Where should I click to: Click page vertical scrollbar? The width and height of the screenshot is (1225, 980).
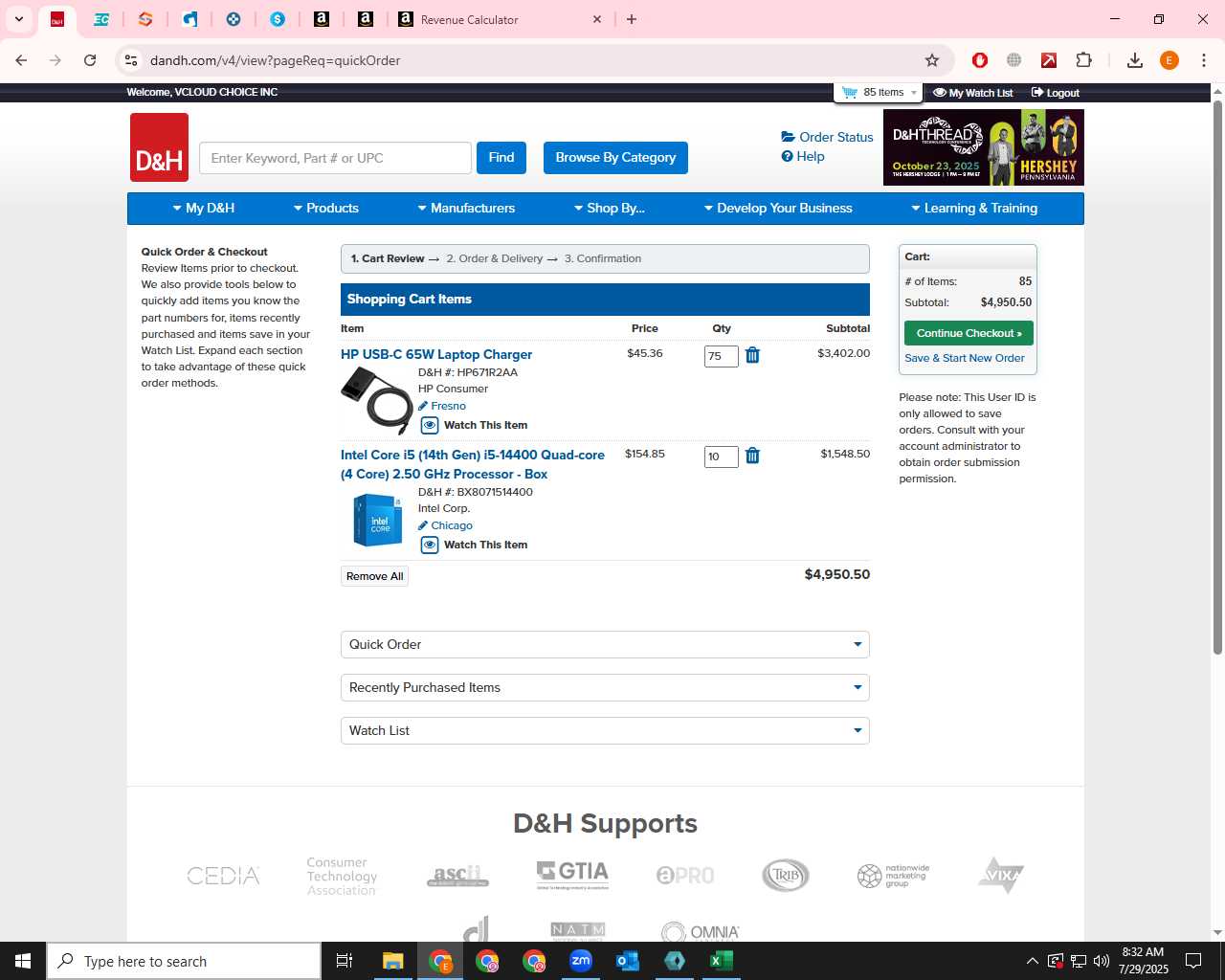coord(1217,377)
